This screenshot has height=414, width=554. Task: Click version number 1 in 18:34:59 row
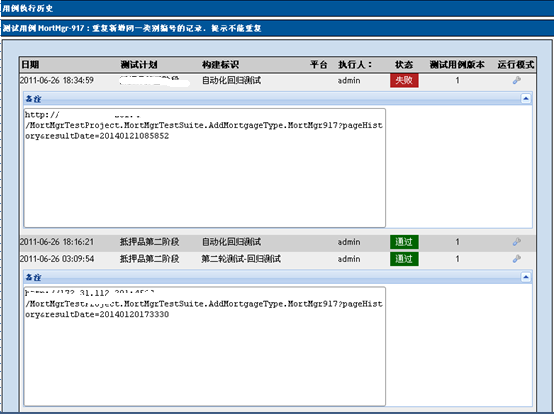click(x=457, y=81)
